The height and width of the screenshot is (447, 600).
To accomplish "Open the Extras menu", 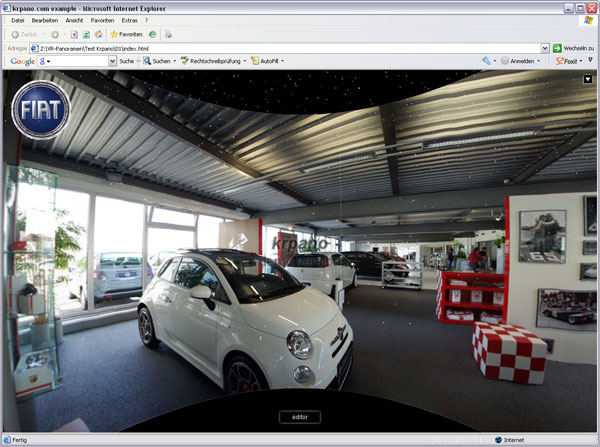I will (130, 20).
